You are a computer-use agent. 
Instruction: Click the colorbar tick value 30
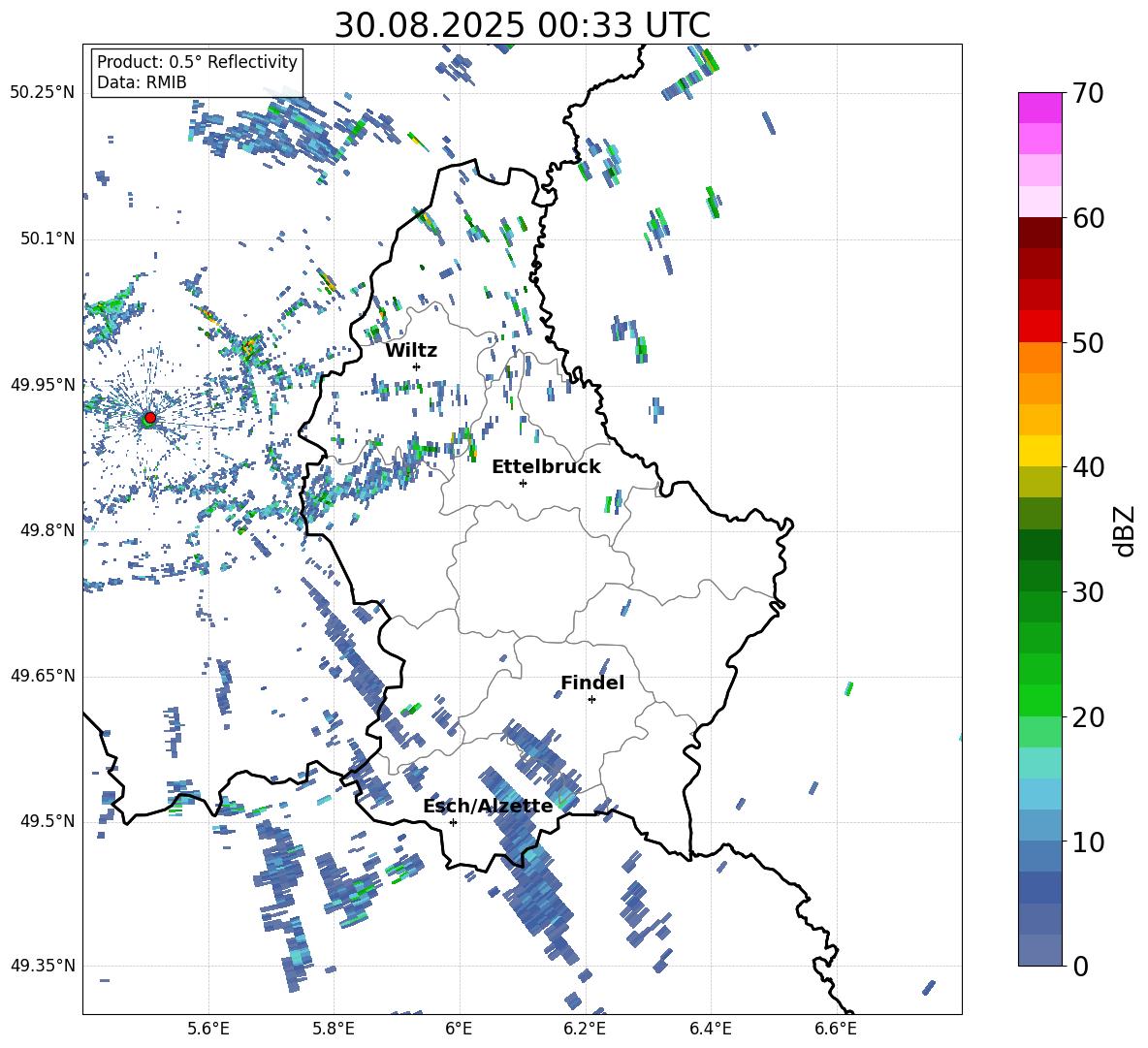click(x=1088, y=592)
